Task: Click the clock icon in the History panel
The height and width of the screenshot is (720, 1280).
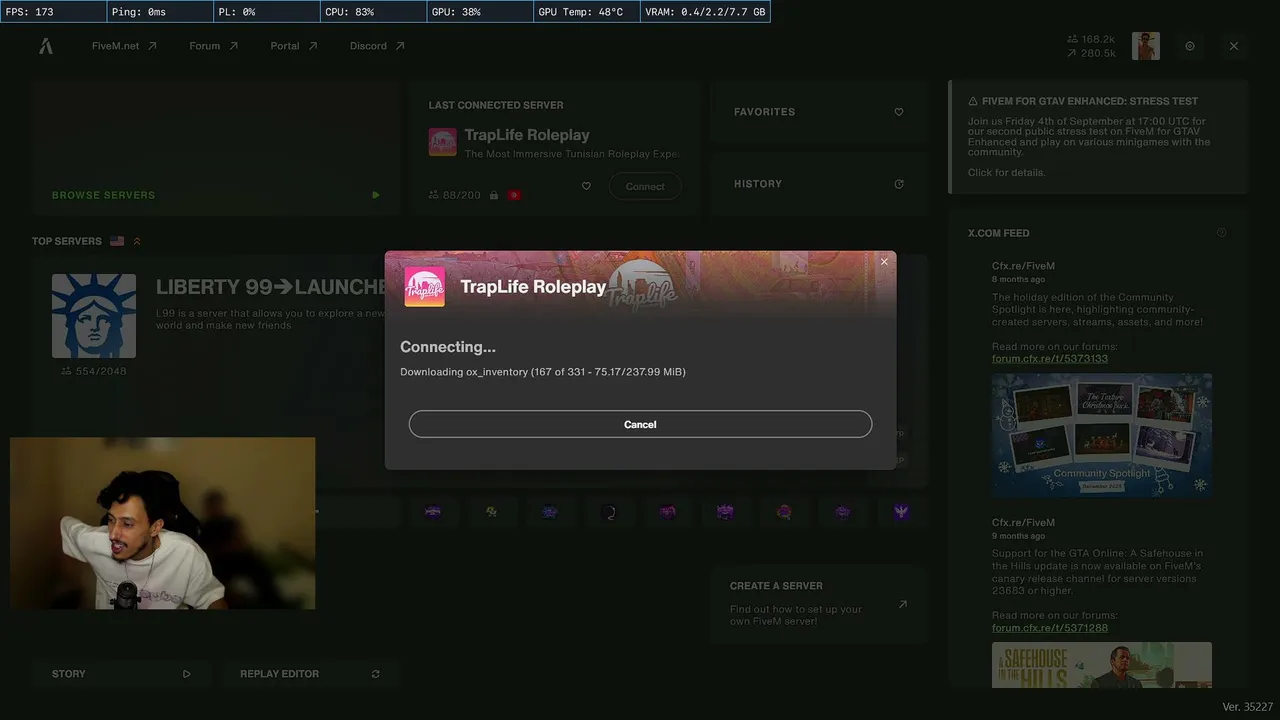Action: click(899, 184)
